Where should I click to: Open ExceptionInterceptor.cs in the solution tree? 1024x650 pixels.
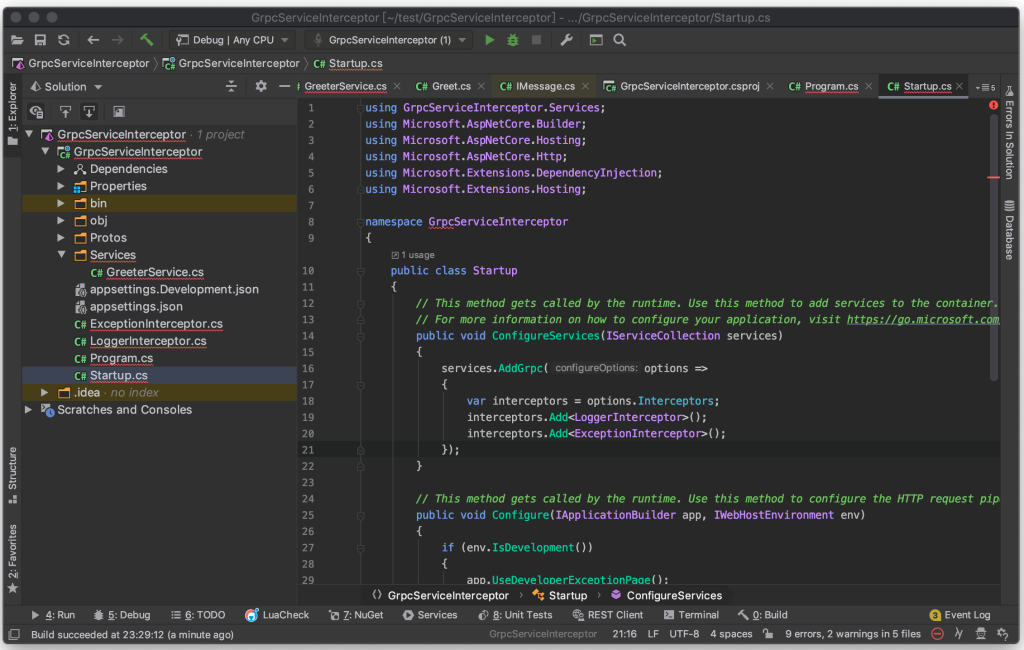point(156,323)
